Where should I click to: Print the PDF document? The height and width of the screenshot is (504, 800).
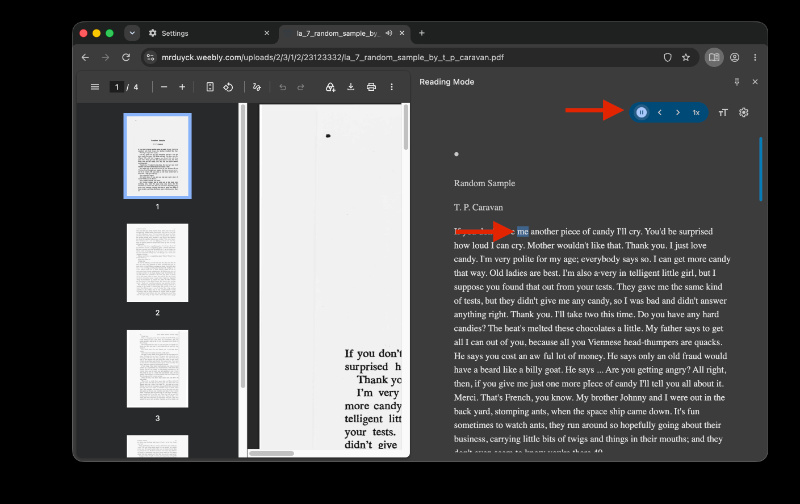click(371, 87)
